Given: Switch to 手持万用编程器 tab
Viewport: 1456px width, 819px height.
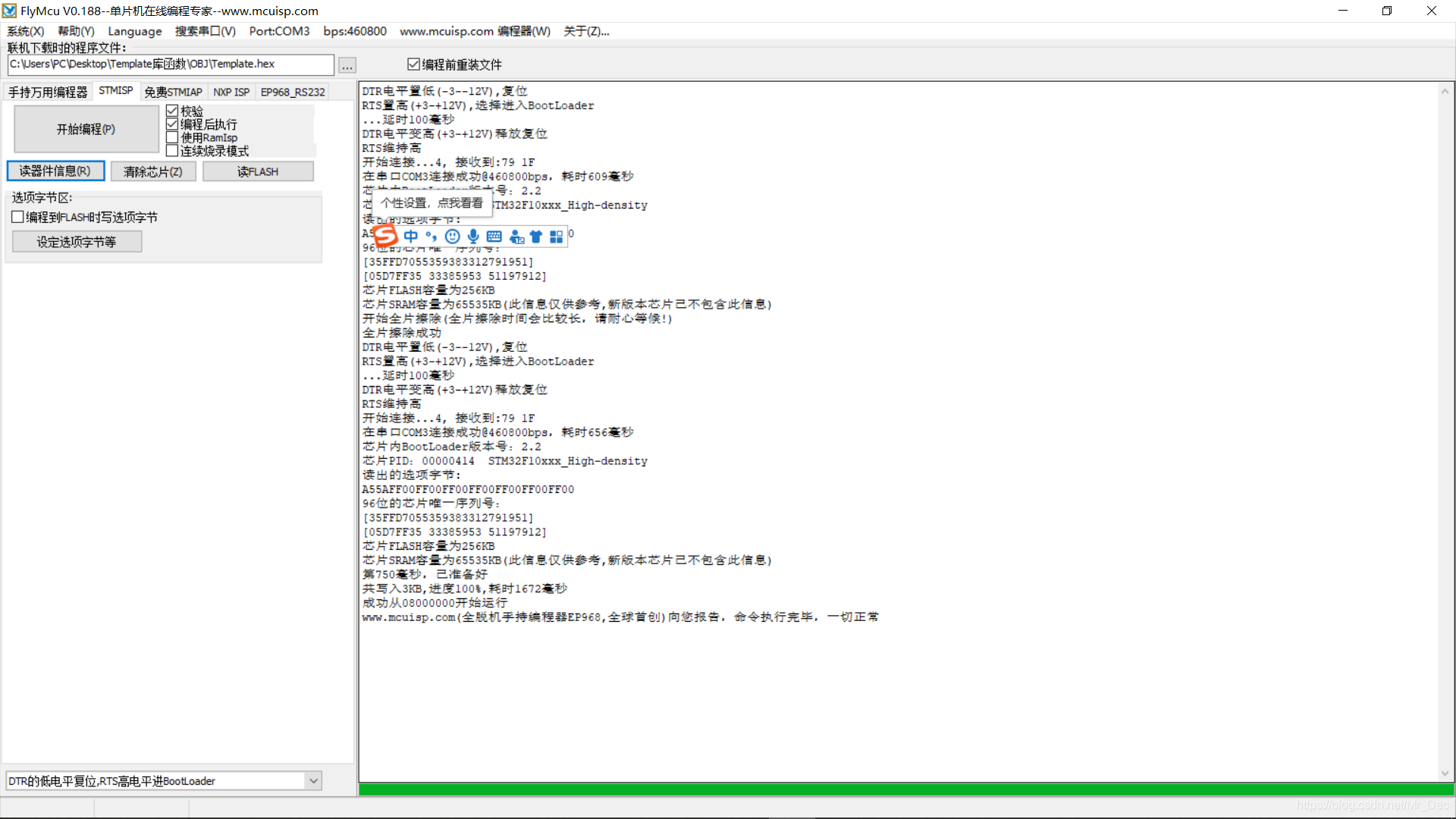Looking at the screenshot, I should click(48, 92).
